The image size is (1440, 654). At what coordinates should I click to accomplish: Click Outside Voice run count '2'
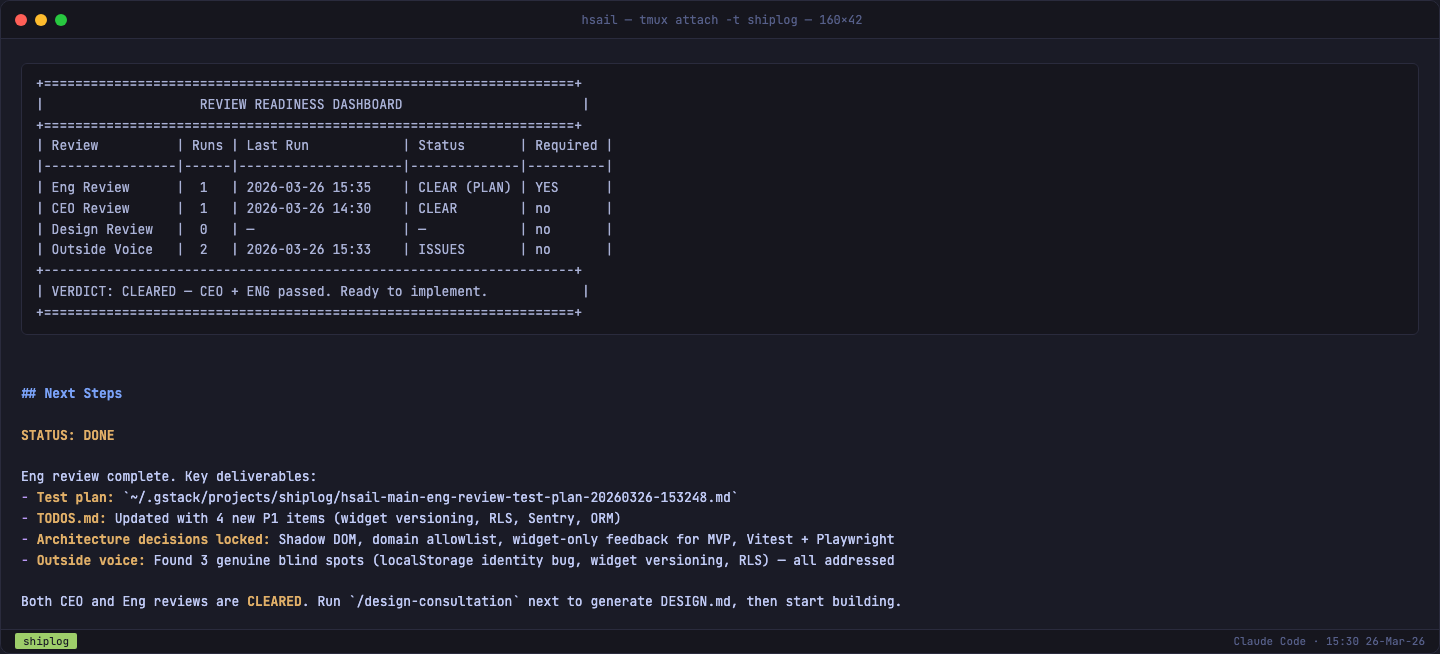(204, 250)
